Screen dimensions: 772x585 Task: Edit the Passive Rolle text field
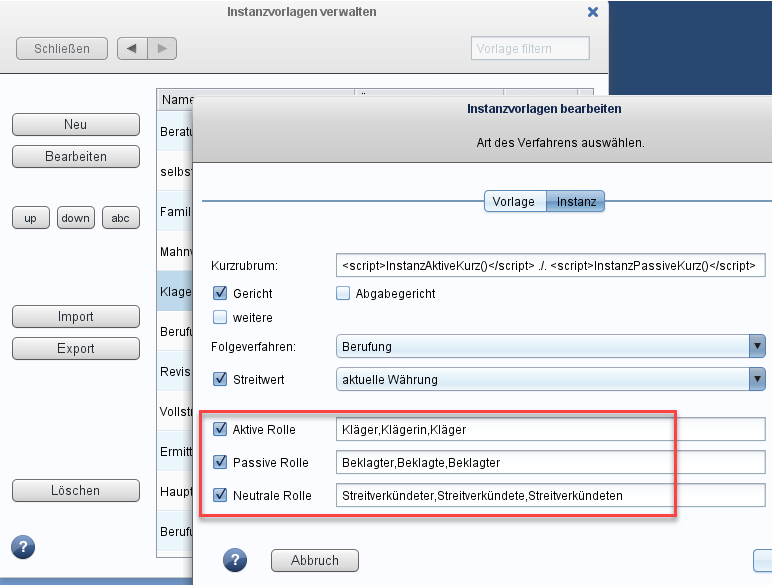coord(550,462)
